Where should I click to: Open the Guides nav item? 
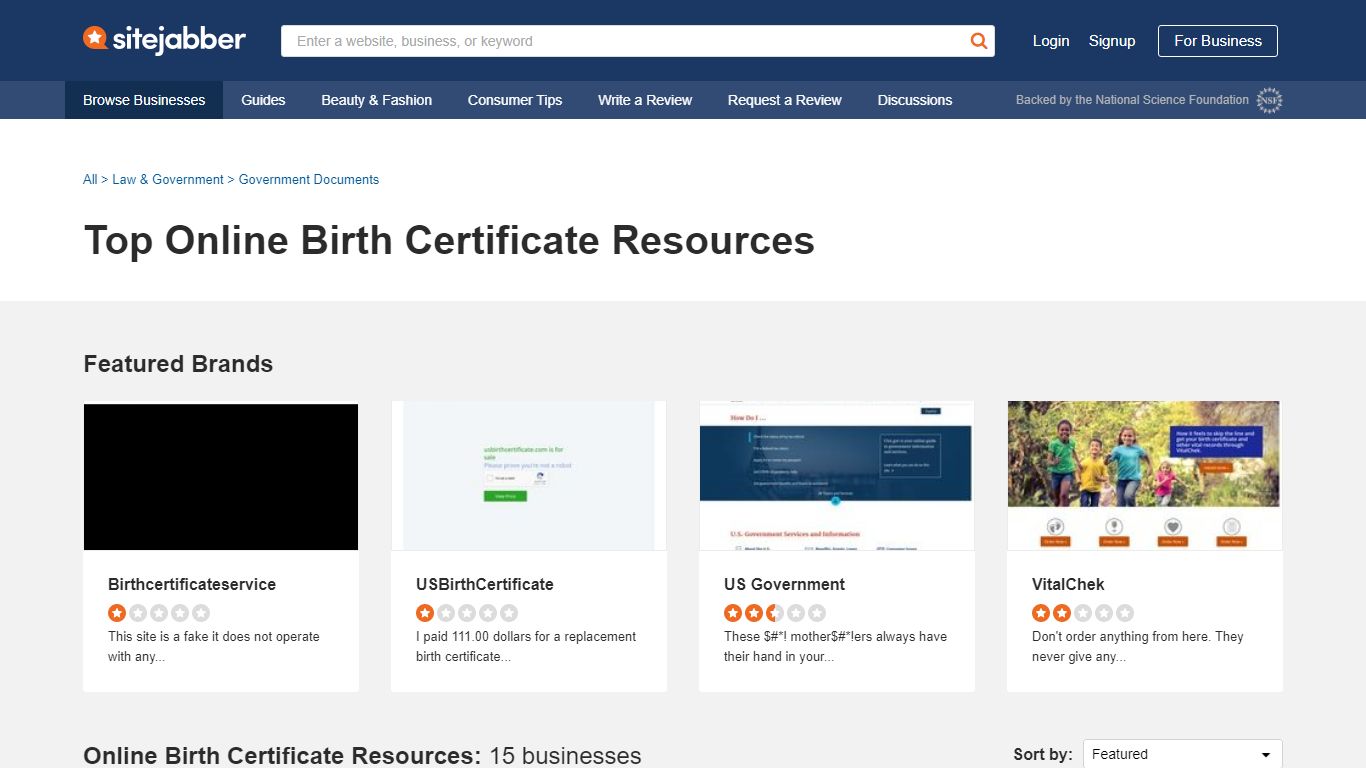pyautogui.click(x=263, y=100)
